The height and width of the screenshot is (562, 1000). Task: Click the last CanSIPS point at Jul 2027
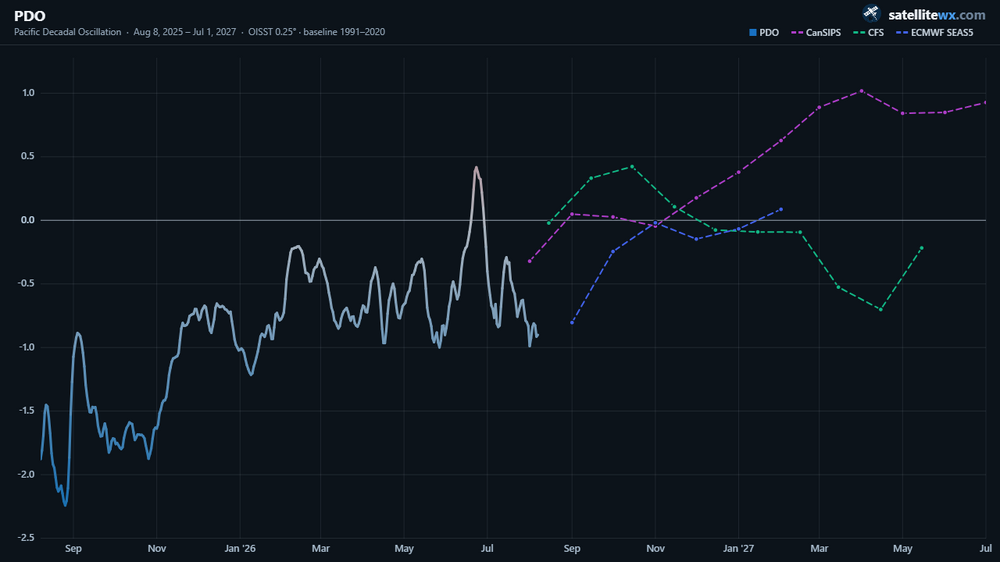(x=985, y=103)
